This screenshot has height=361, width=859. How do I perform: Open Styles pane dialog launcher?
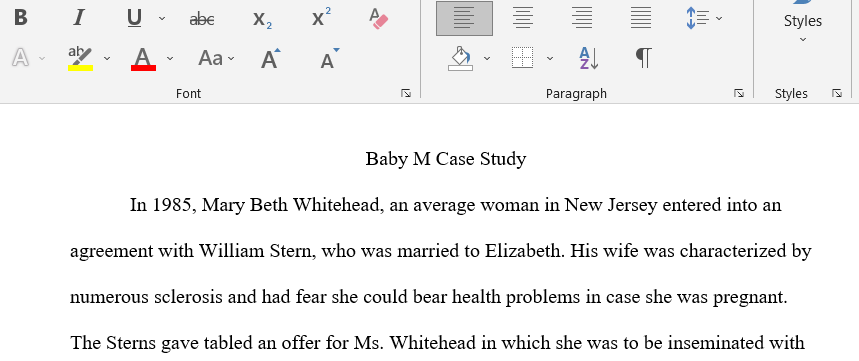click(x=837, y=94)
